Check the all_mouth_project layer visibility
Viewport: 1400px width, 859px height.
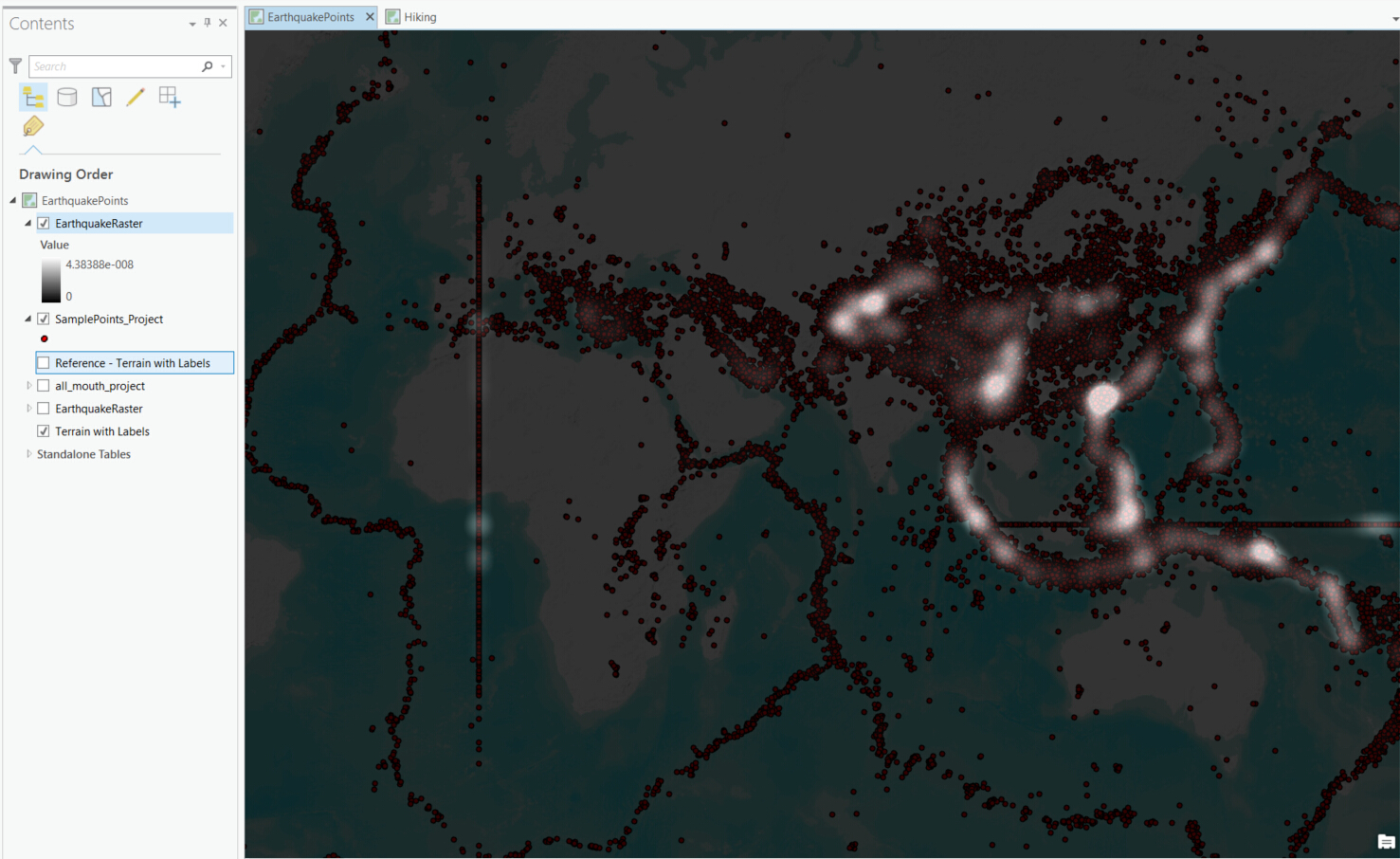44,386
